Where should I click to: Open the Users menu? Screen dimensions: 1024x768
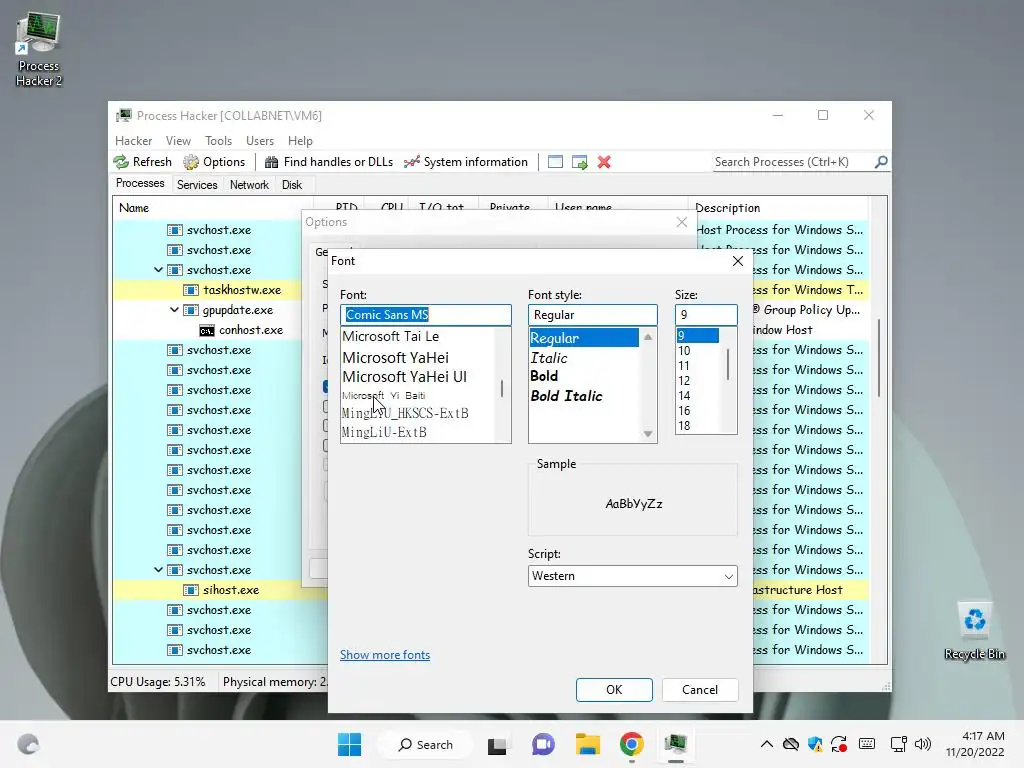(x=260, y=141)
